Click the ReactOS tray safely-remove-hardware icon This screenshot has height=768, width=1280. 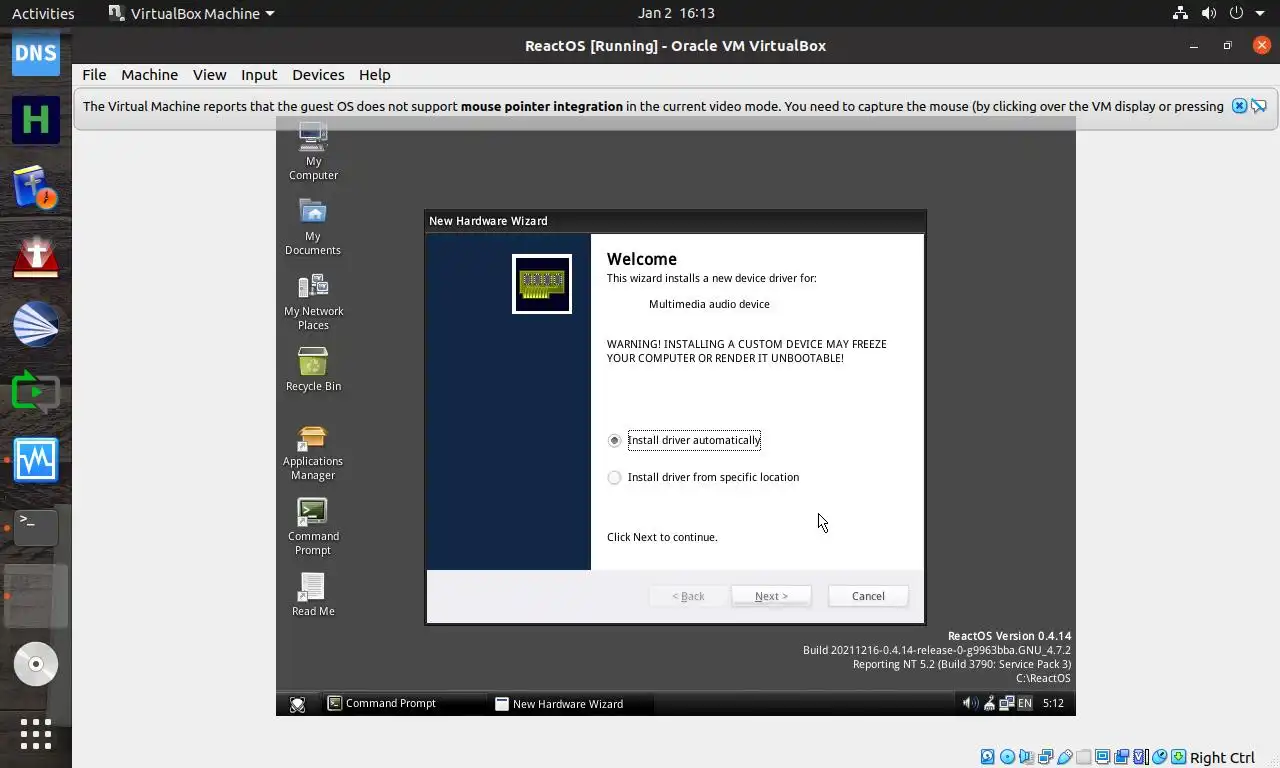988,703
